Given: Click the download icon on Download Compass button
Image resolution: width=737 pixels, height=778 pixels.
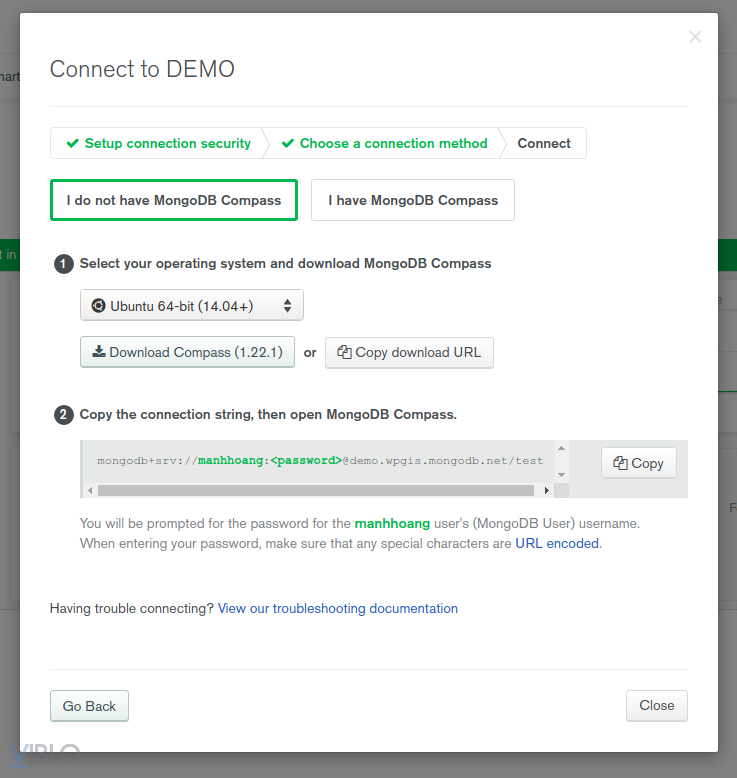Looking at the screenshot, I should (x=98, y=352).
